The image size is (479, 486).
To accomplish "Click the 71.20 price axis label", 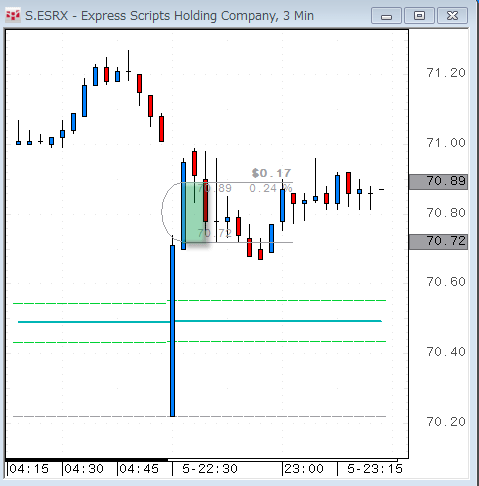I will pyautogui.click(x=446, y=73).
